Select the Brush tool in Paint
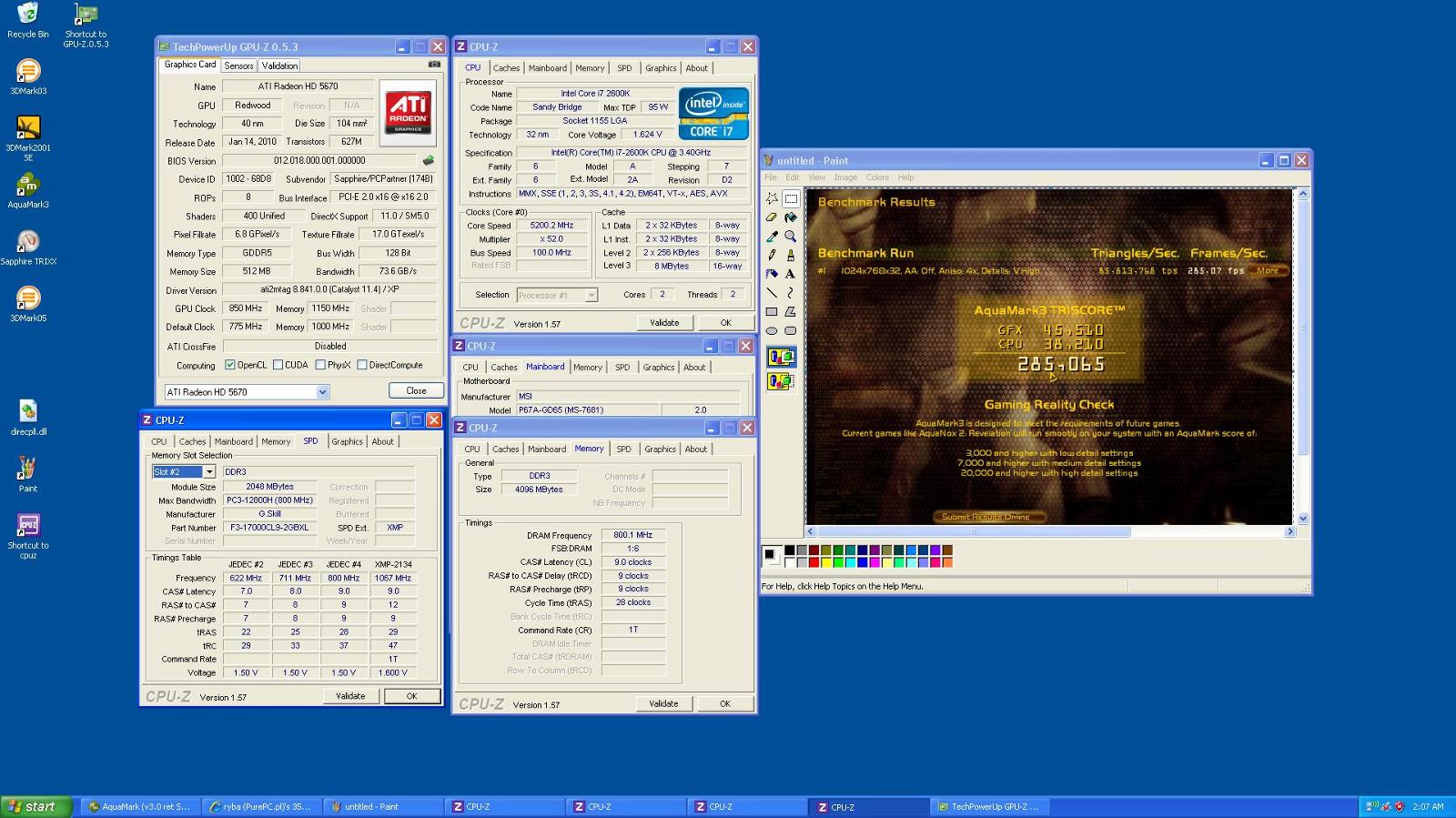1456x818 pixels. tap(790, 256)
